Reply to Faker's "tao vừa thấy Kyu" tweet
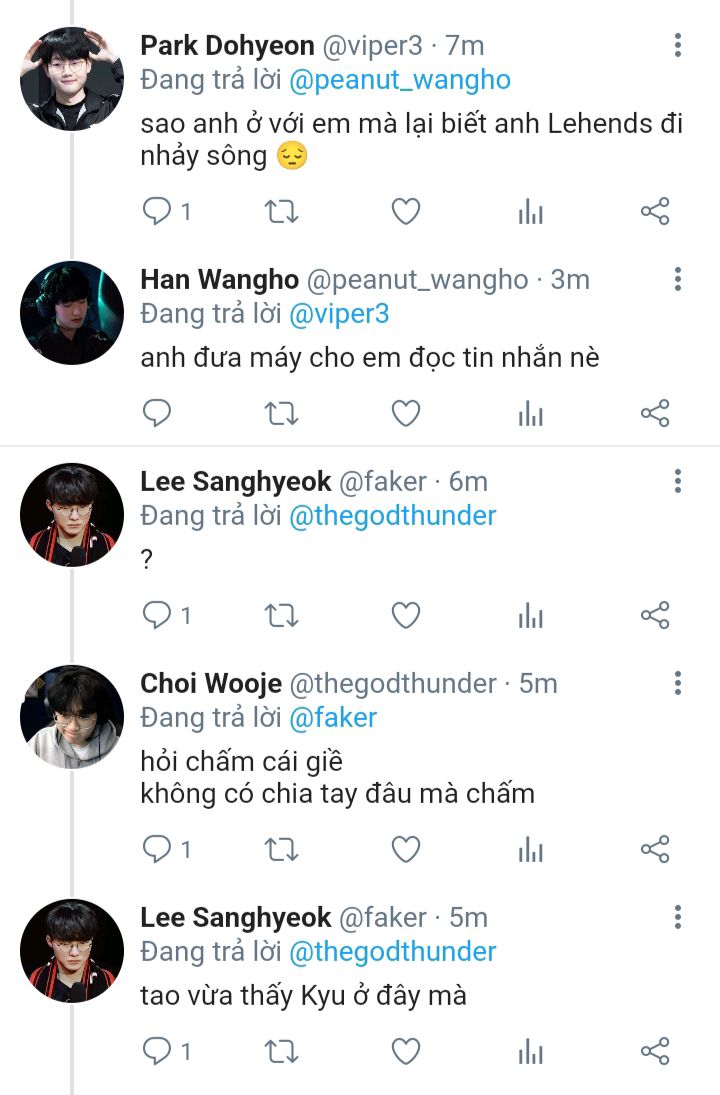The image size is (720, 1095). point(156,1051)
